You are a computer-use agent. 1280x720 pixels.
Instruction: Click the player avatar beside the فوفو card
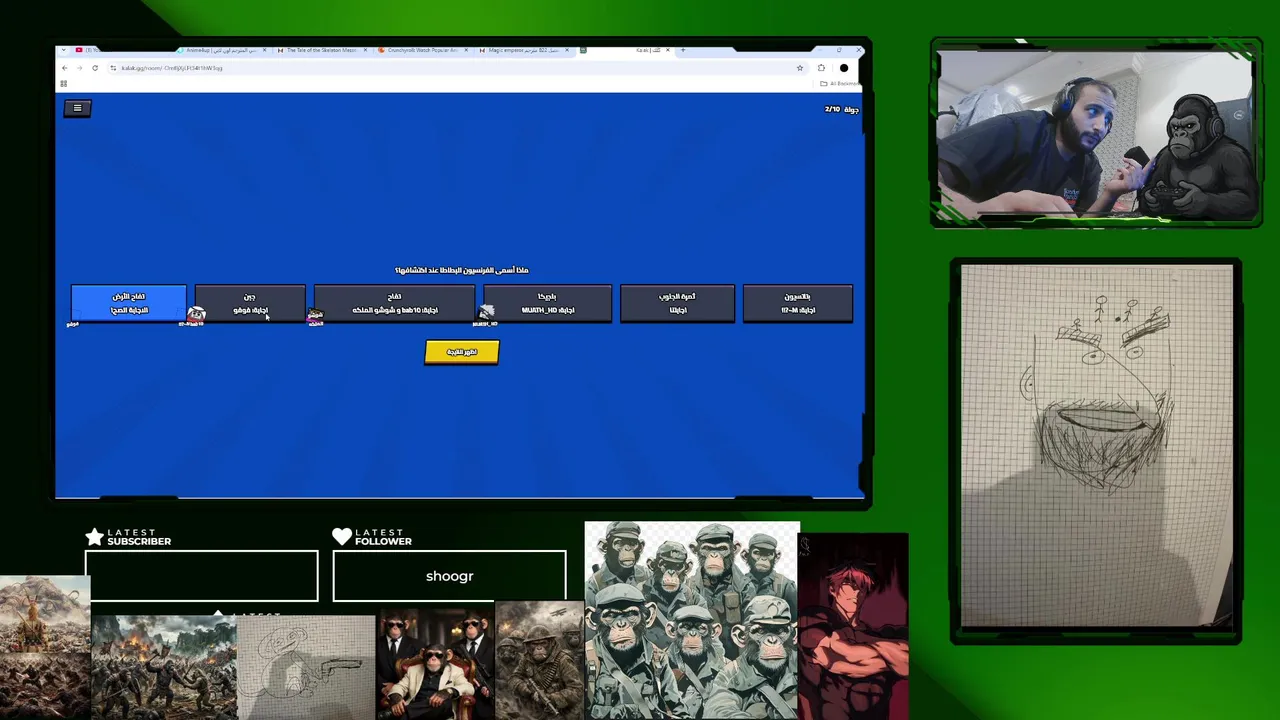coord(196,314)
